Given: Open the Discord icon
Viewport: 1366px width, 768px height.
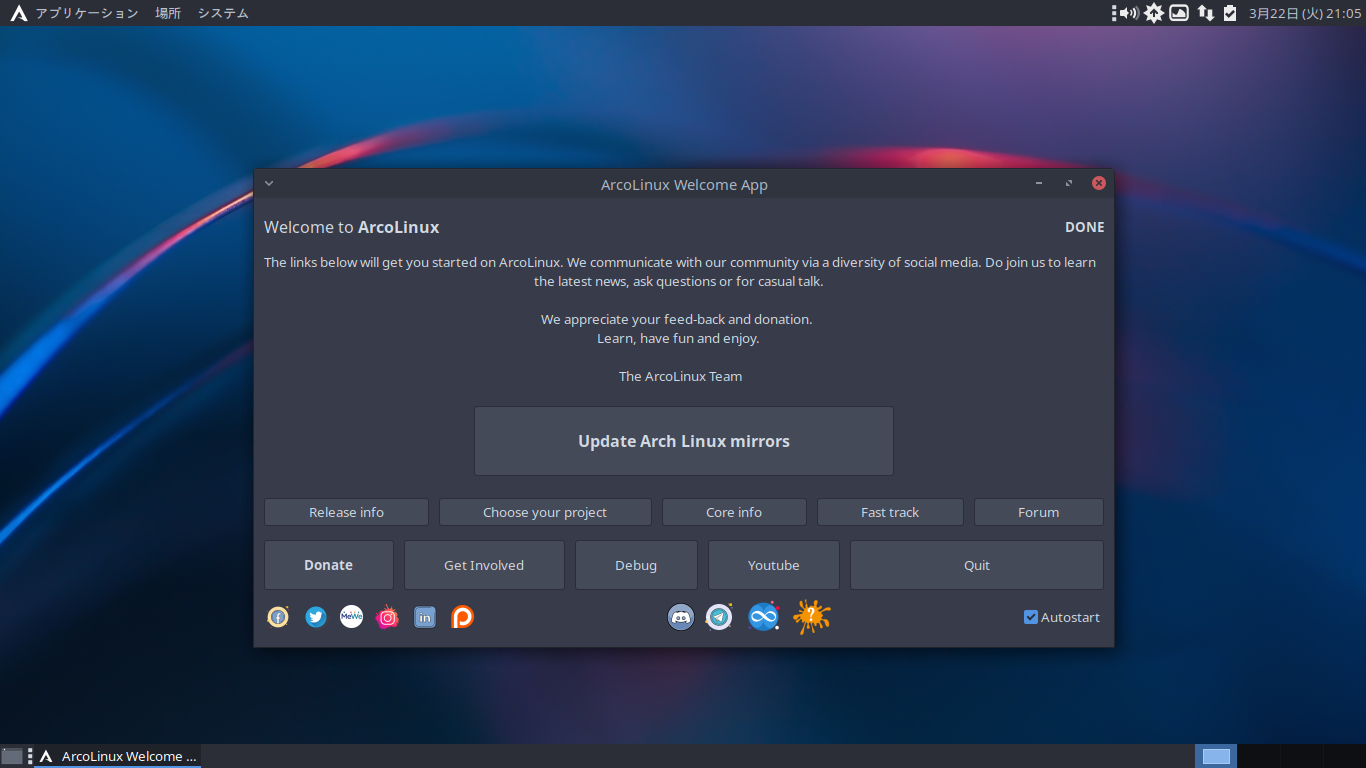Looking at the screenshot, I should tap(681, 617).
